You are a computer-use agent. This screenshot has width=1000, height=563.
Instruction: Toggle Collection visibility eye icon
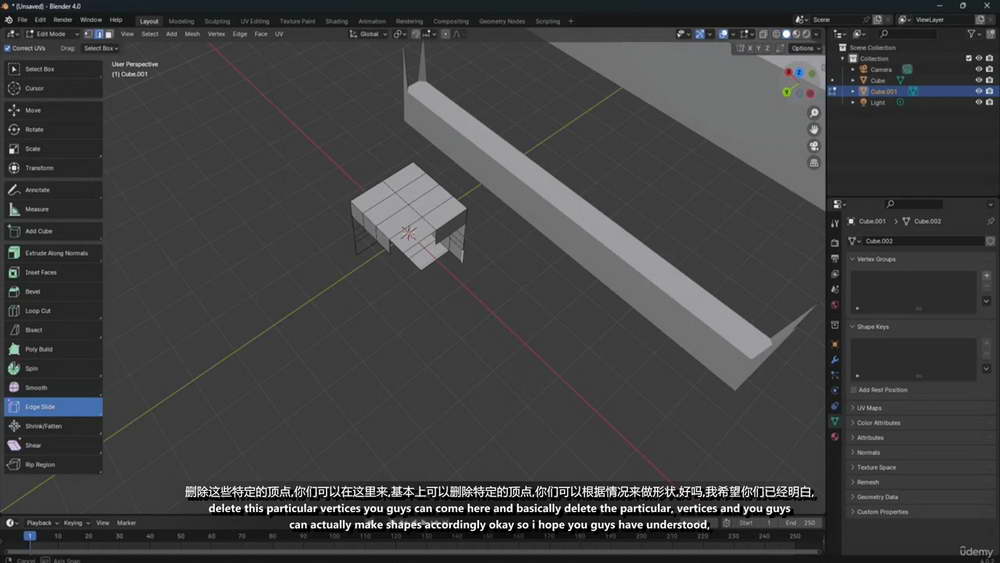click(979, 58)
